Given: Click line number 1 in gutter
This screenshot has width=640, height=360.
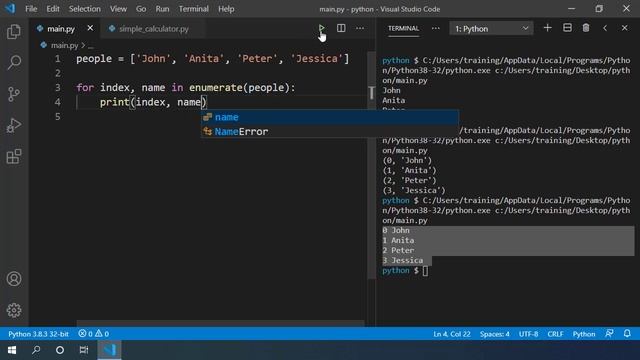Looking at the screenshot, I should pyautogui.click(x=58, y=59).
